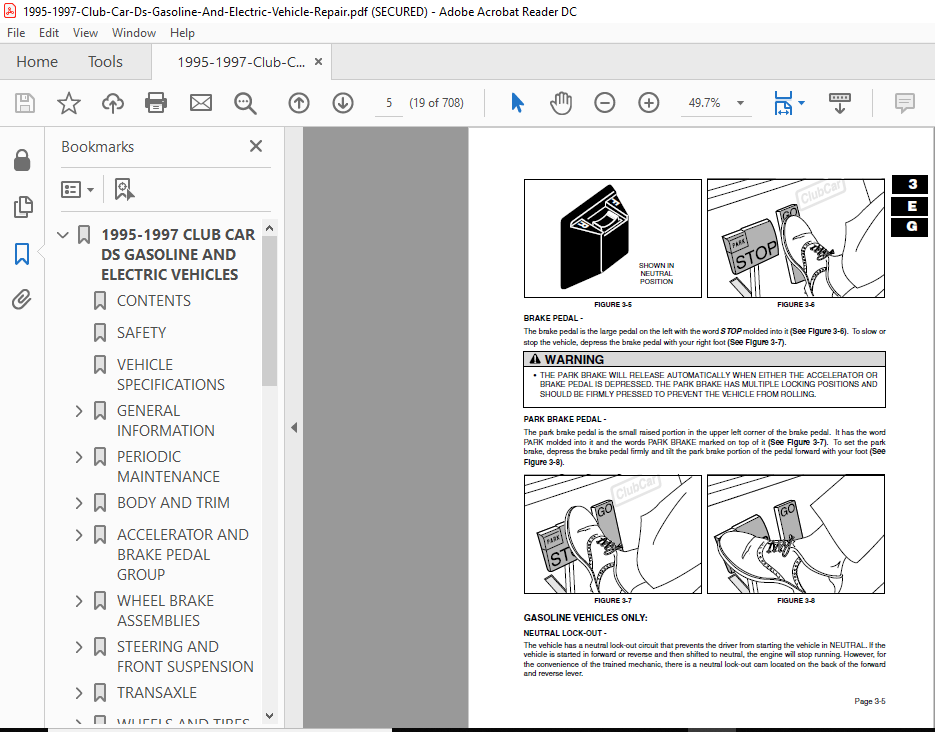Open WHEEL BRAKE ASSEMBLIES bookmark
The image size is (935, 732).
(165, 611)
